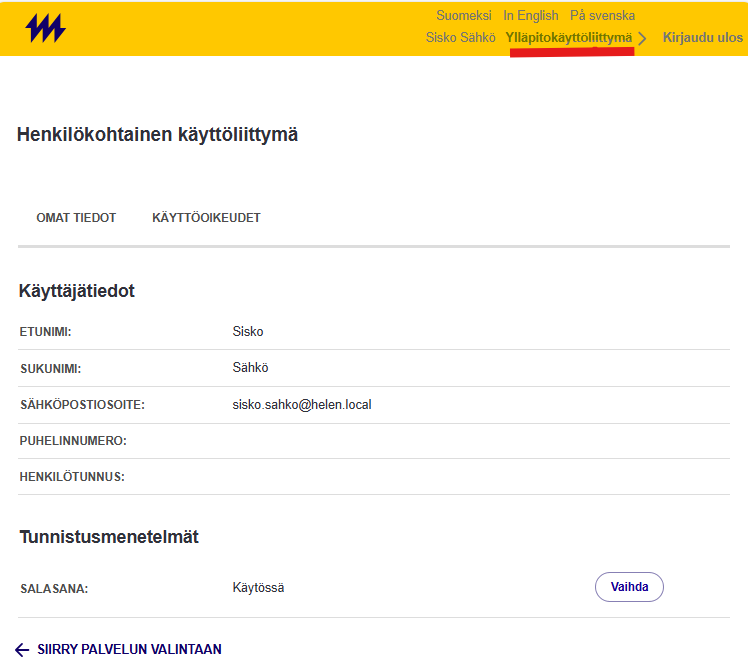Open the Ylläpitokäyttöliittymä admin interface link
The image size is (748, 664).
(x=568, y=38)
